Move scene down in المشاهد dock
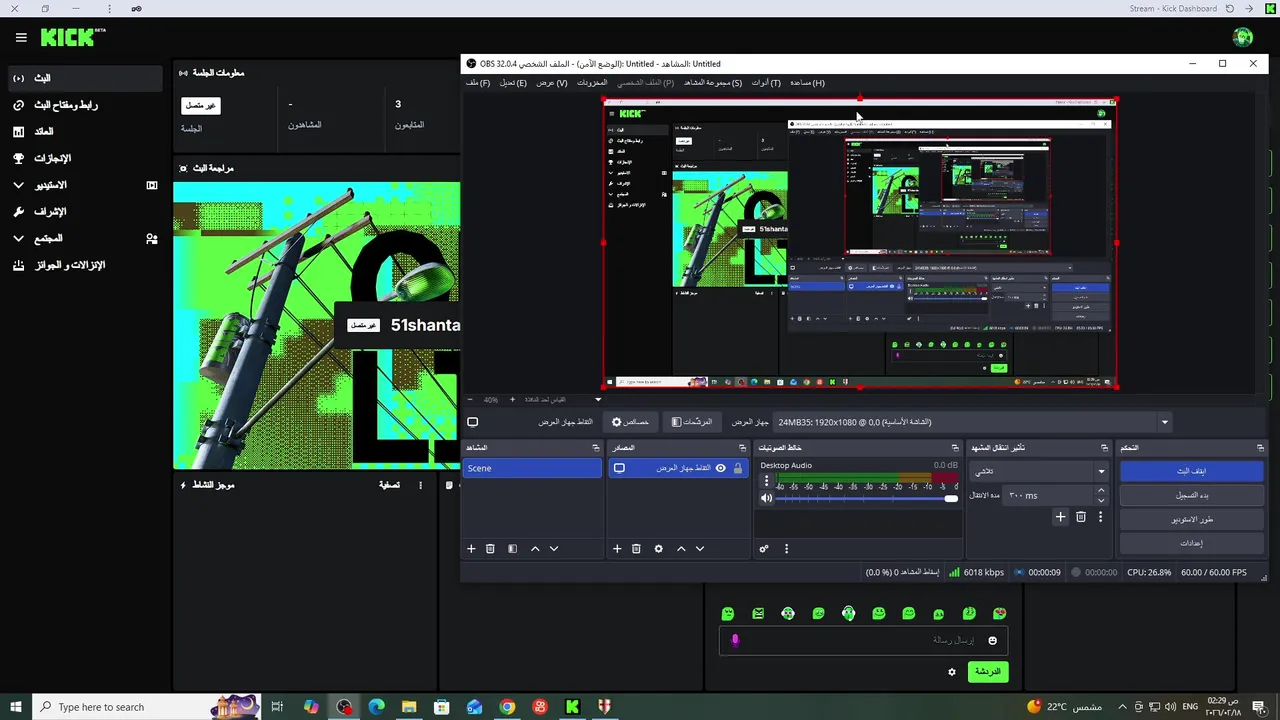 click(x=554, y=548)
